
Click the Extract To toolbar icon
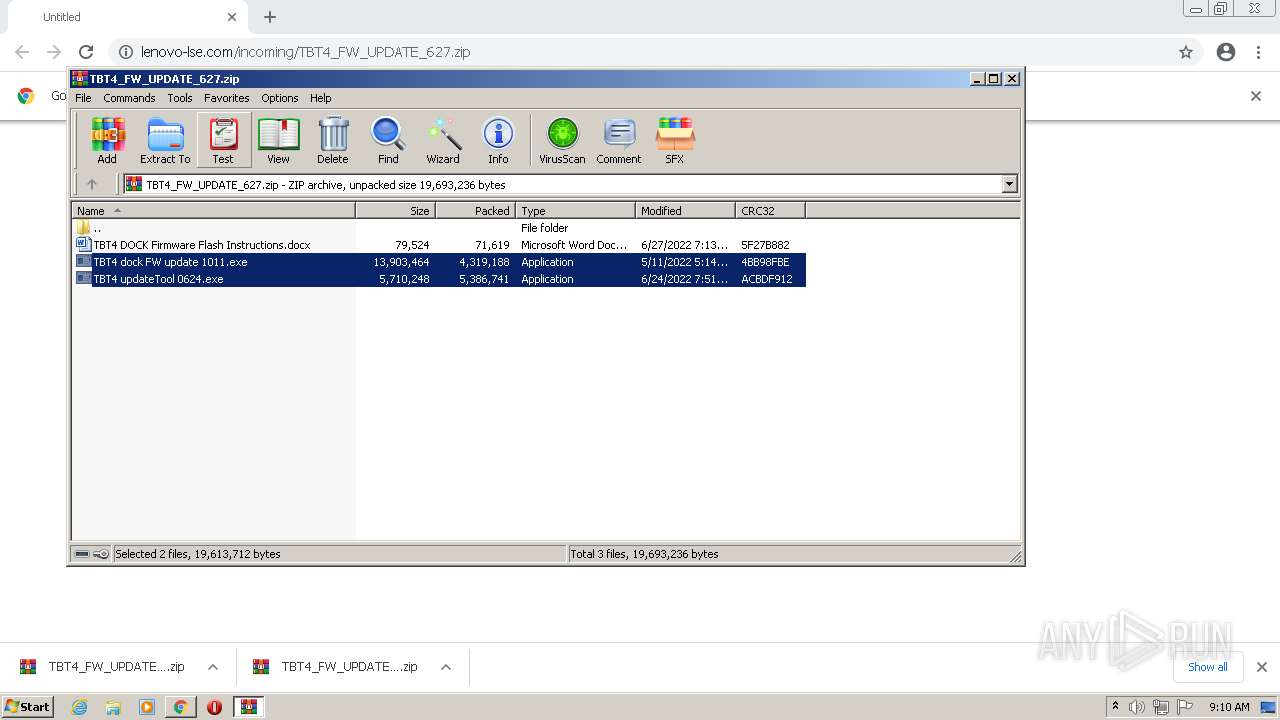165,140
